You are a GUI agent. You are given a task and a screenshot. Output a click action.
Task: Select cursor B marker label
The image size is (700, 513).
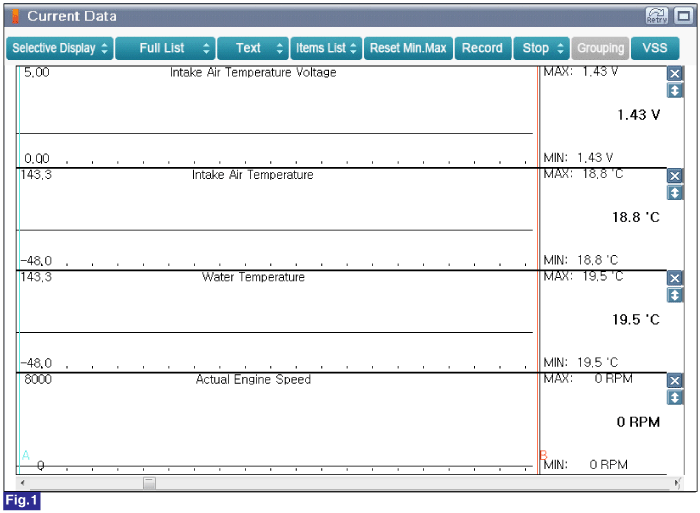tap(543, 455)
